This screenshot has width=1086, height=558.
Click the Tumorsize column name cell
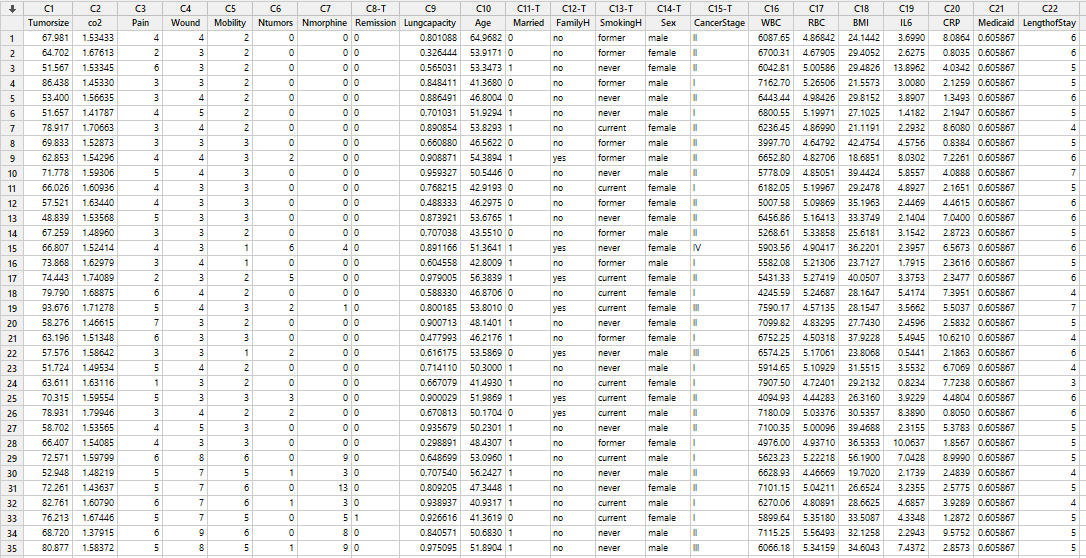(49, 21)
